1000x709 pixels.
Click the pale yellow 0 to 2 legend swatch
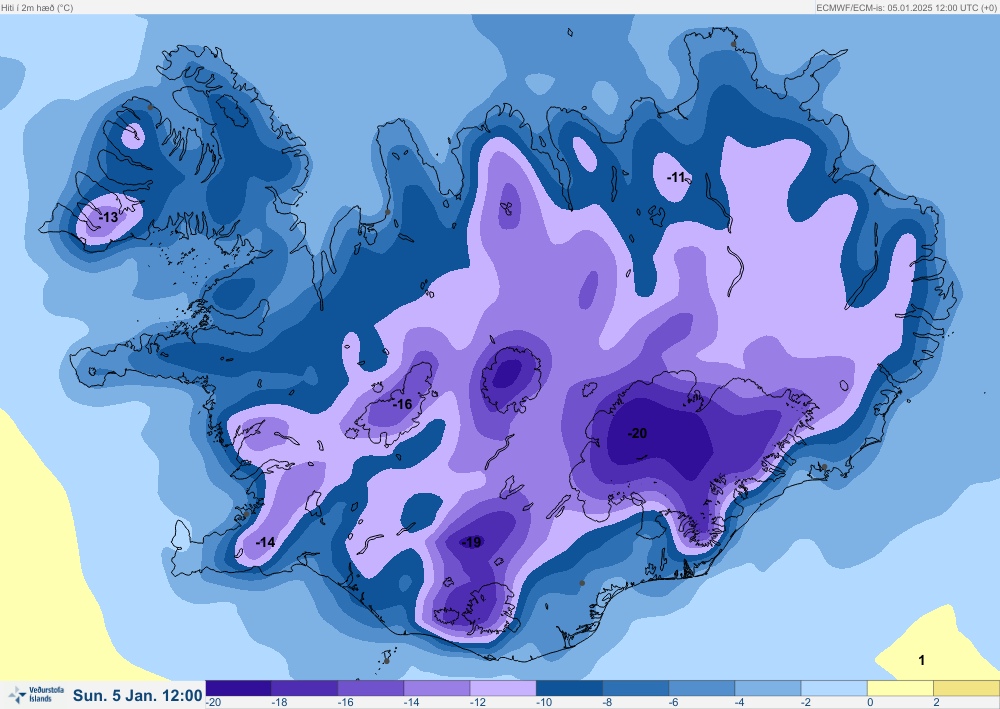901,688
